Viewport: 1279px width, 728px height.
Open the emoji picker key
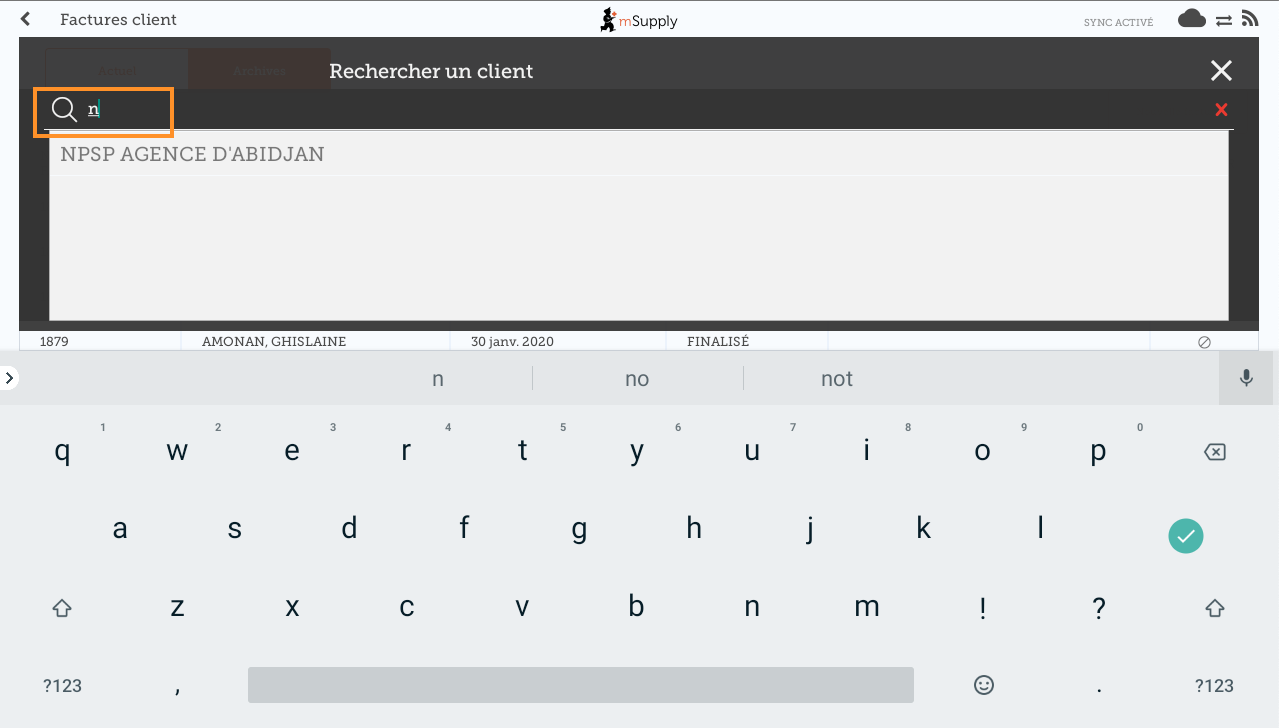pos(984,685)
